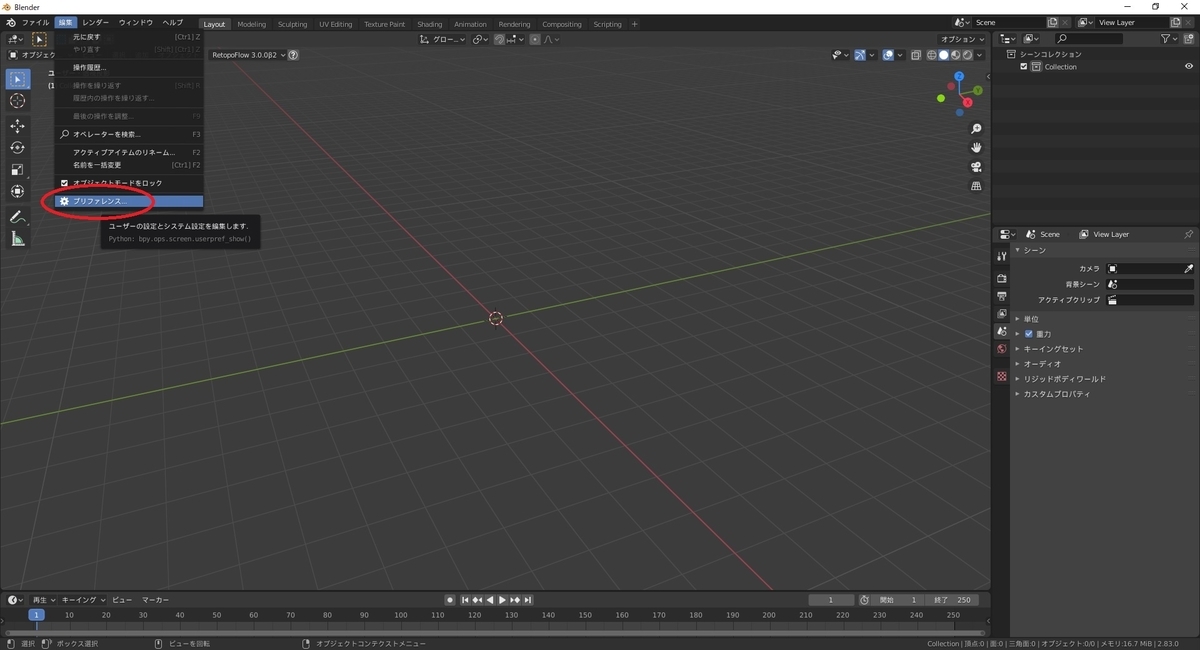Open the ヘルプ menu
This screenshot has width=1200, height=650.
pos(173,22)
